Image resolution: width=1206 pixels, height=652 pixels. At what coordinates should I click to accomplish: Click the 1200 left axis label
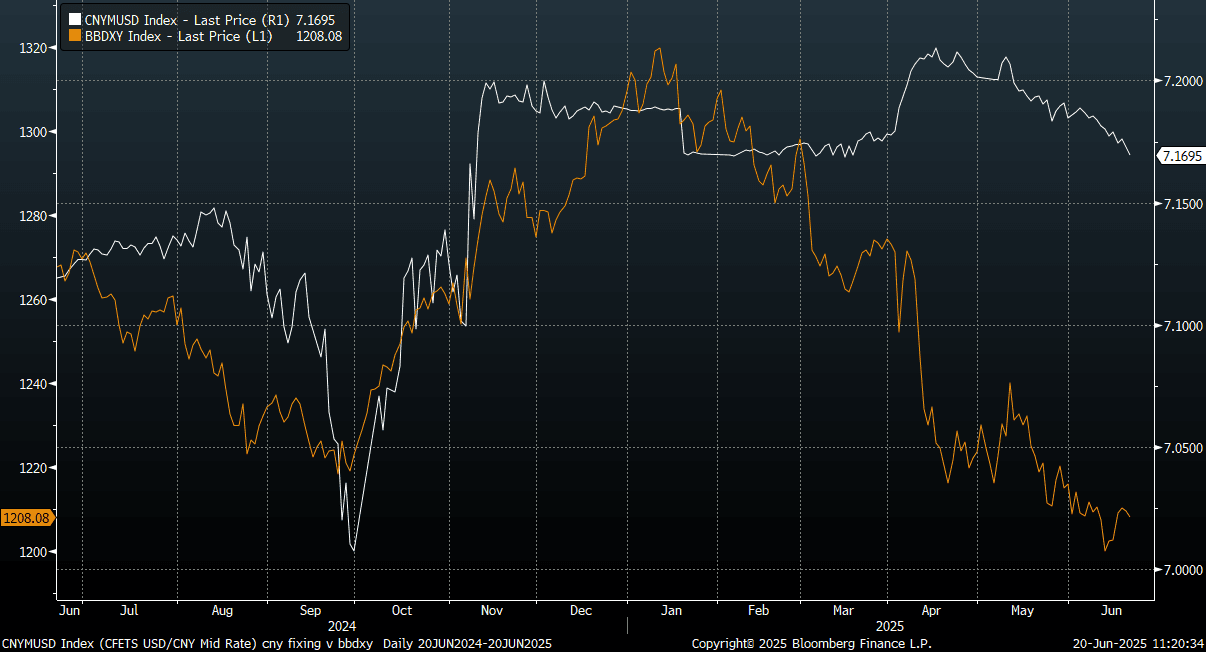(x=33, y=552)
